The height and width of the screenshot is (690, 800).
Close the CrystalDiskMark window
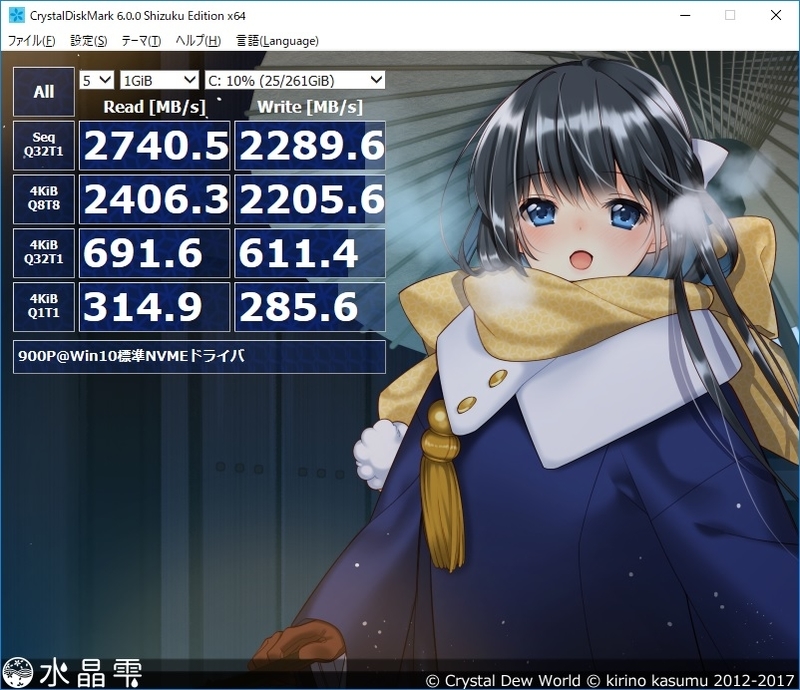coord(776,15)
